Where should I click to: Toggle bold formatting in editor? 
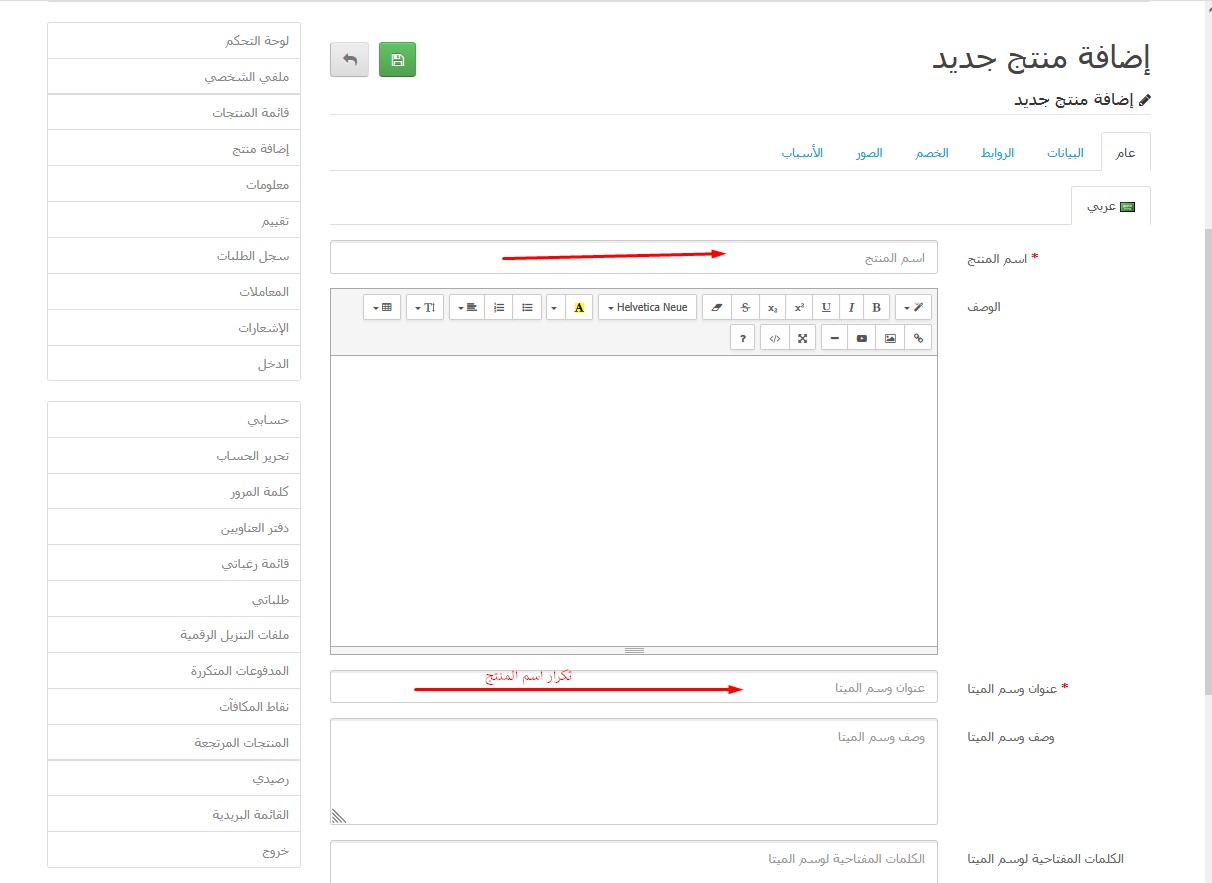[877, 308]
